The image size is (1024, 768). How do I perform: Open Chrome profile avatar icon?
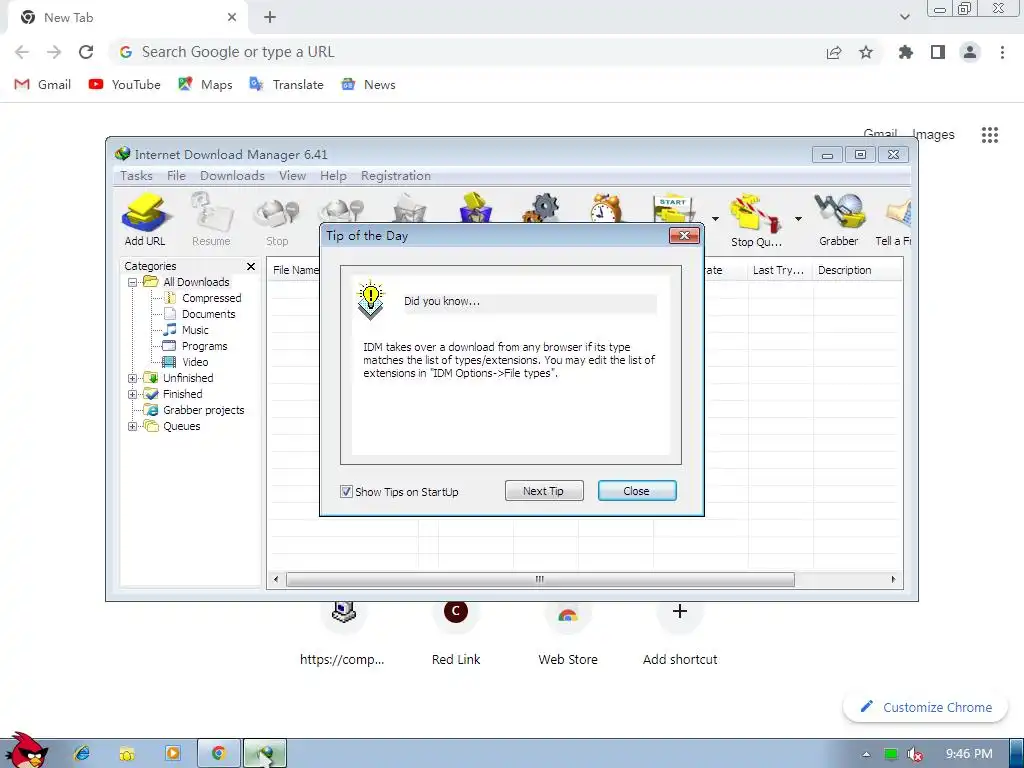[x=970, y=52]
